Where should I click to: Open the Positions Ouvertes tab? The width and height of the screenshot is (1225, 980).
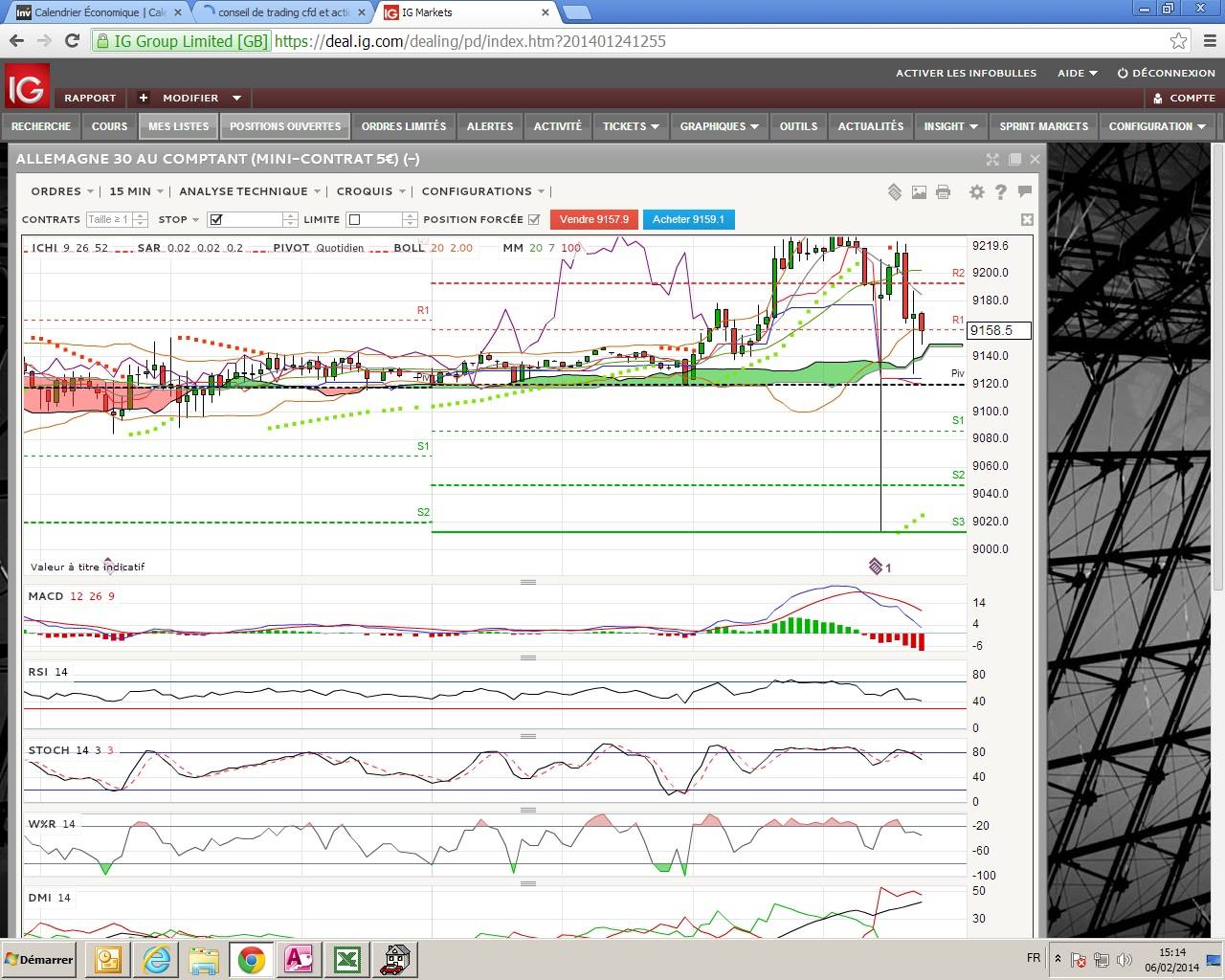[285, 126]
